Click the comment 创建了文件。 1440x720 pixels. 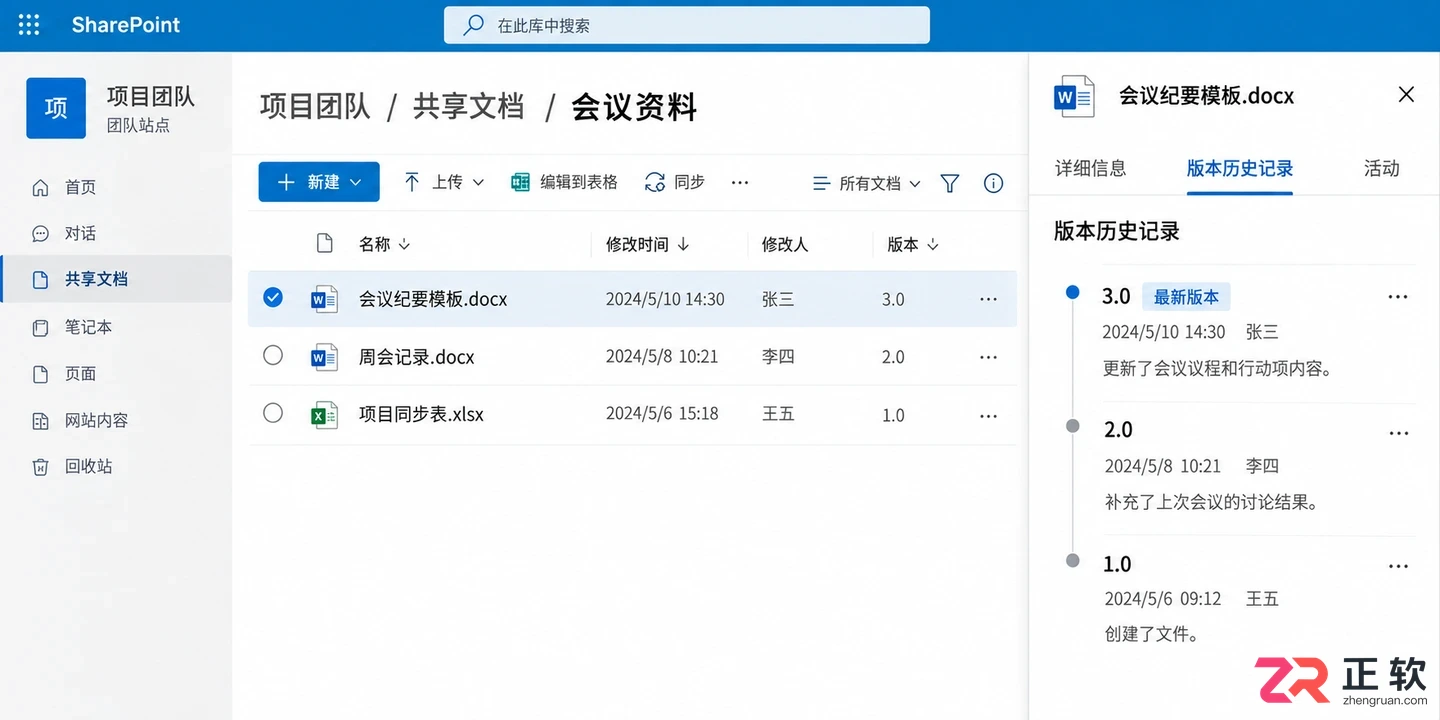coord(1151,634)
